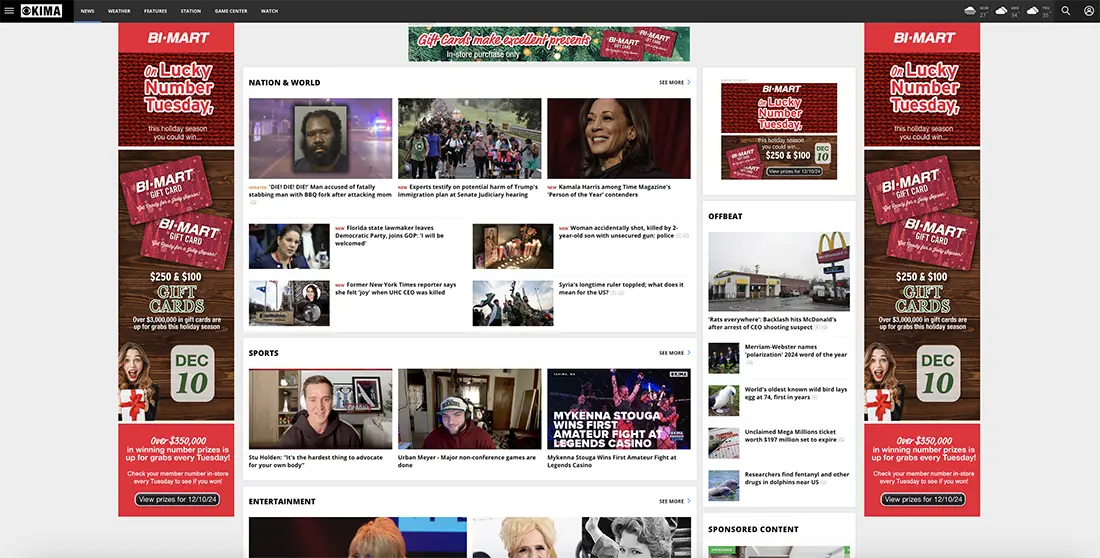Open unclaimed Mega Millions ticket headline
This screenshot has height=558, width=1100.
coord(791,436)
